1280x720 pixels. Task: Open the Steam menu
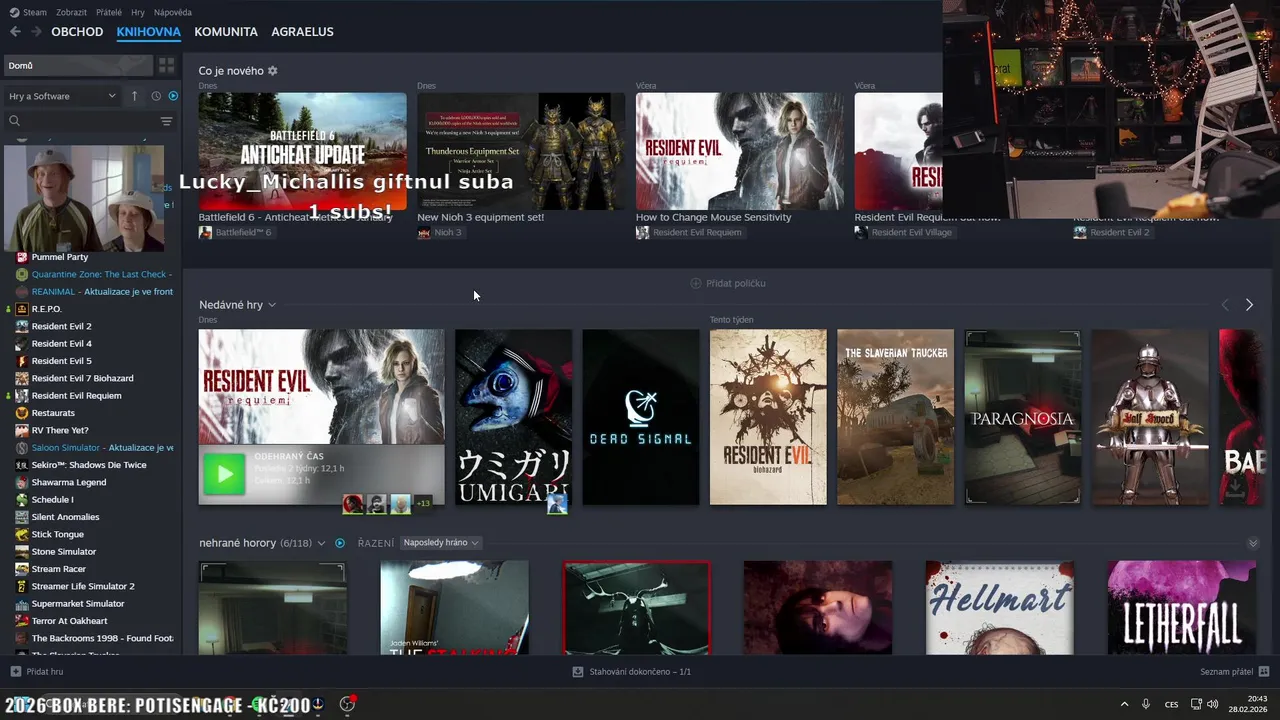click(28, 12)
